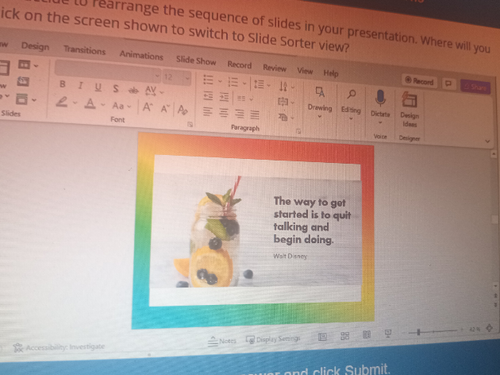Apply numbered list
500x375 pixels.
[x=233, y=82]
